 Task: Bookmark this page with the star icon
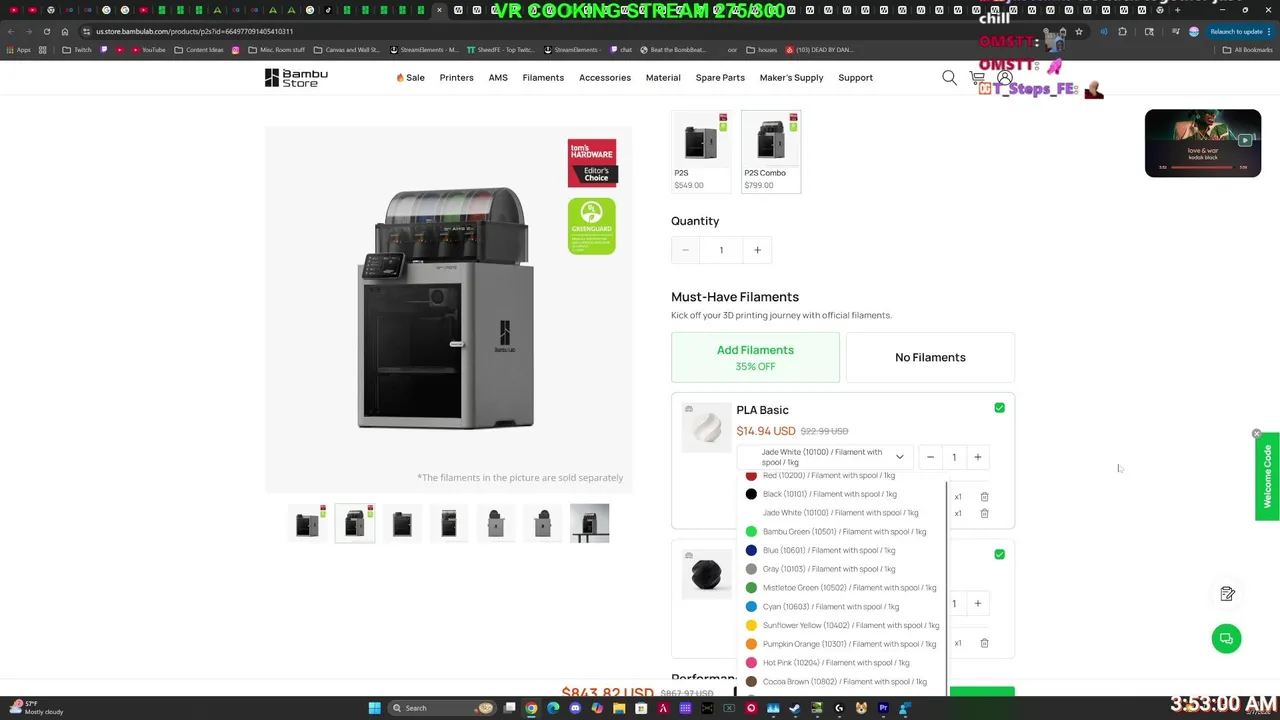pyautogui.click(x=1078, y=31)
